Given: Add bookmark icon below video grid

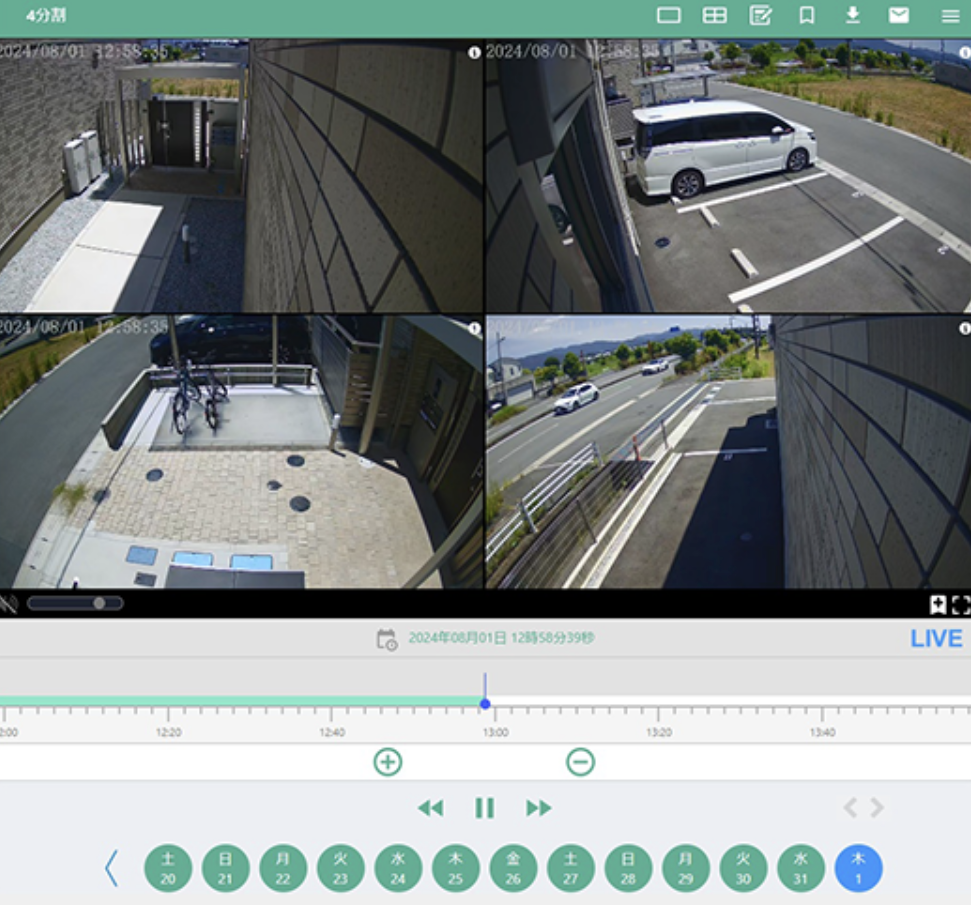Looking at the screenshot, I should [x=938, y=604].
